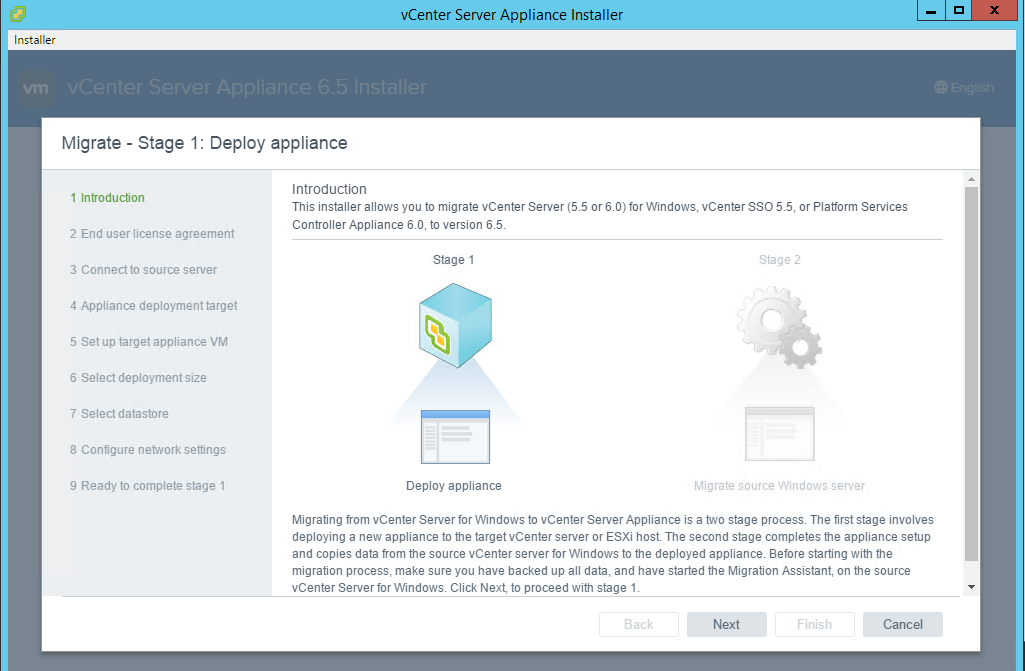Click the scrollbar down arrow
The image size is (1025, 671).
[x=971, y=587]
